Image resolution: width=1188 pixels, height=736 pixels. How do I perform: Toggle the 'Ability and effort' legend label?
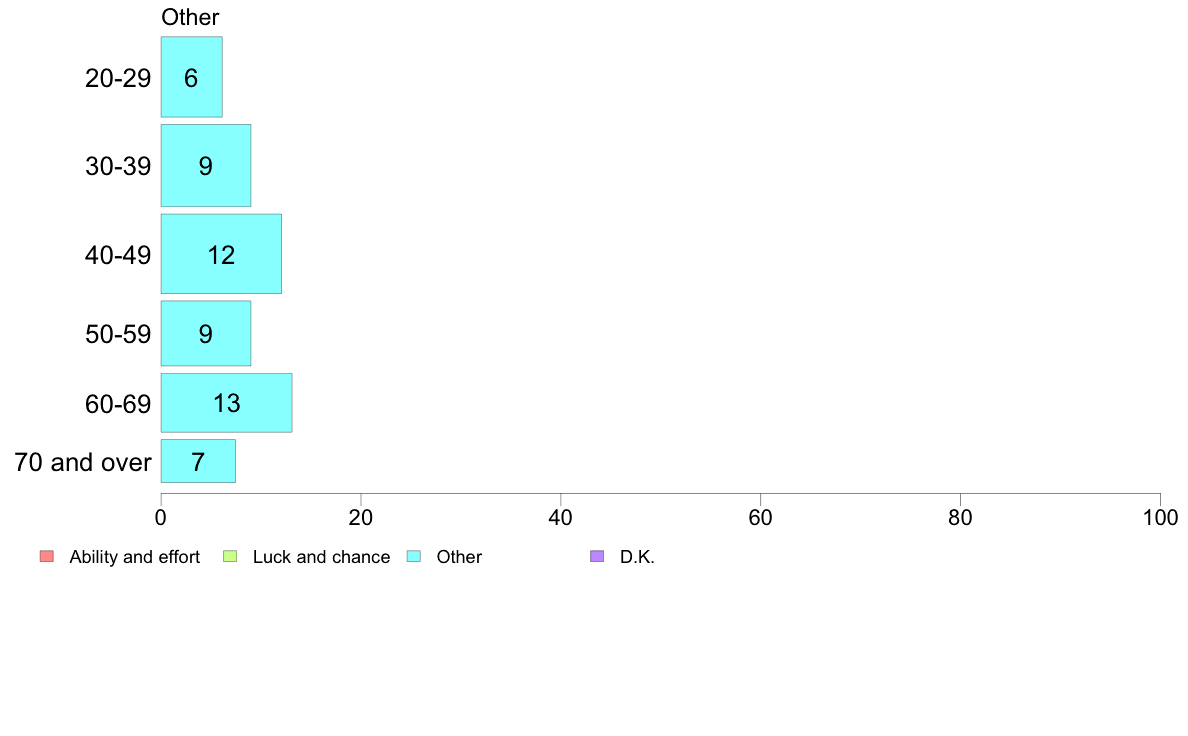point(134,557)
